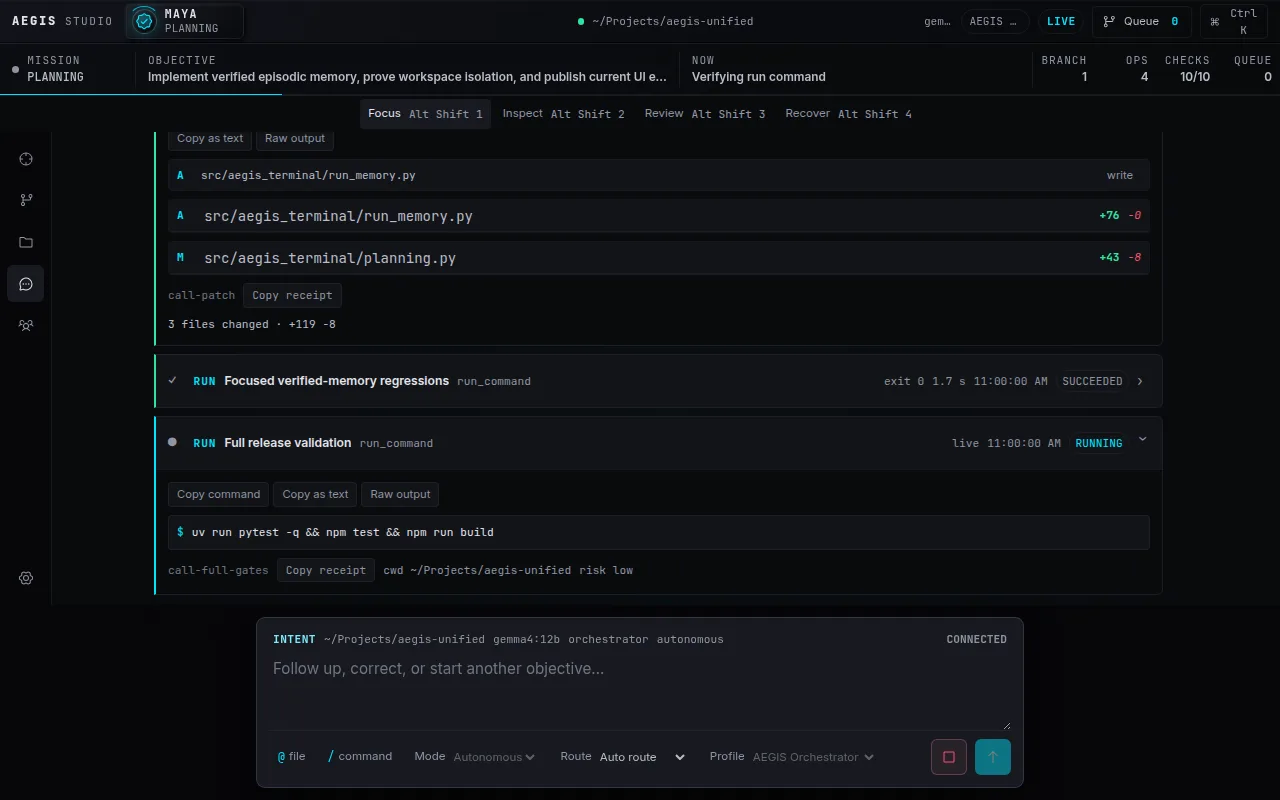Screen dimensions: 1280x800
Task: Open the Route Auto route dropdown
Action: (x=642, y=757)
